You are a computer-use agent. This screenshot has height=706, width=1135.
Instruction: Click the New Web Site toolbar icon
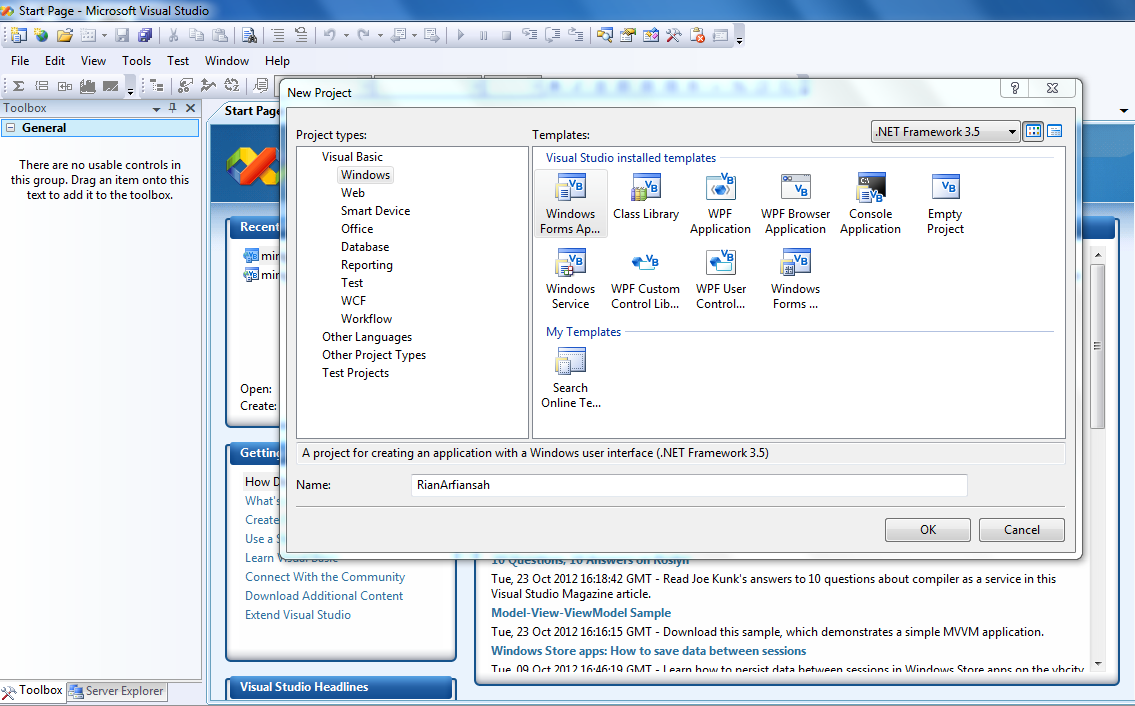point(41,35)
